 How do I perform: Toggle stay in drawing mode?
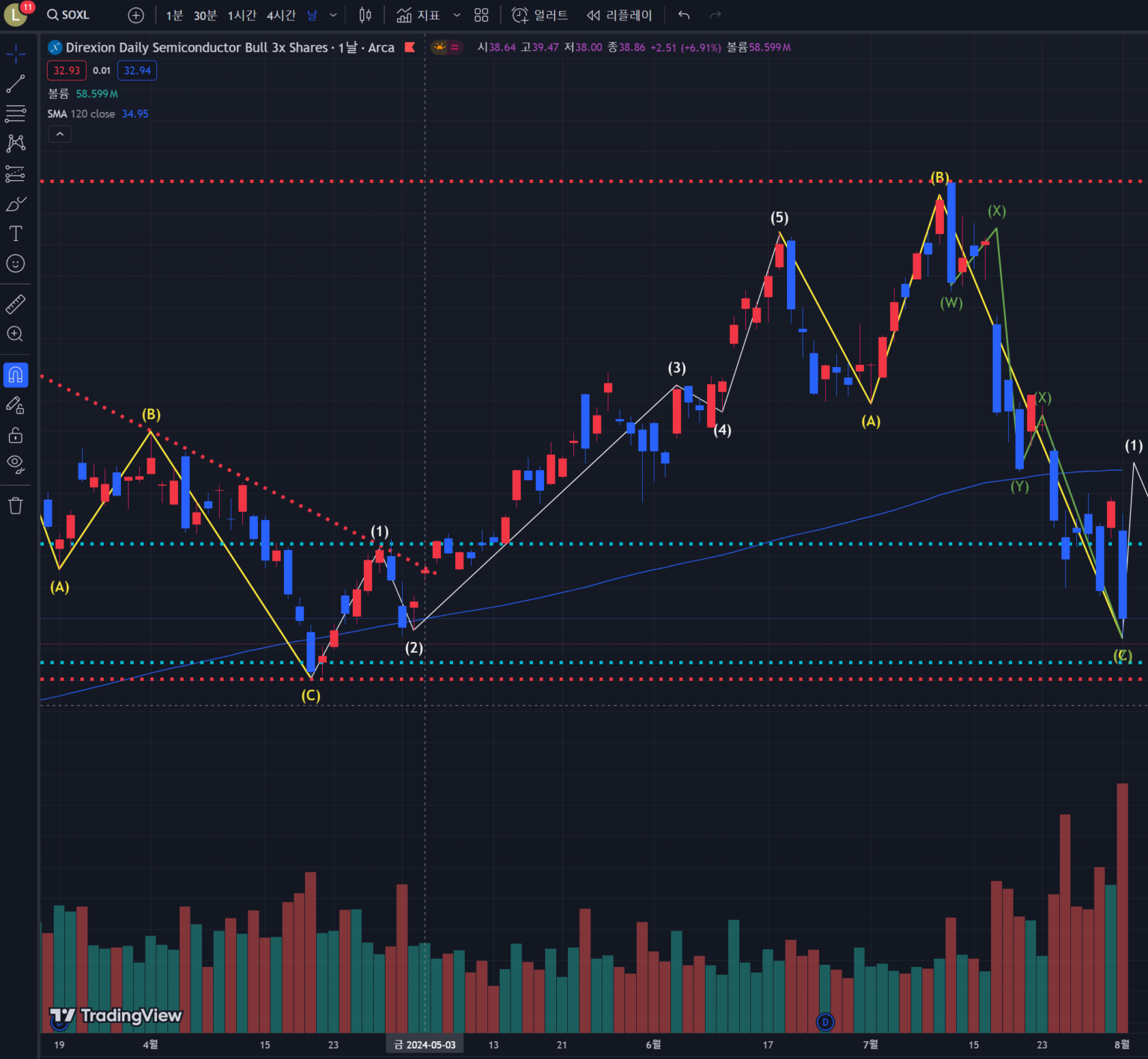(16, 405)
